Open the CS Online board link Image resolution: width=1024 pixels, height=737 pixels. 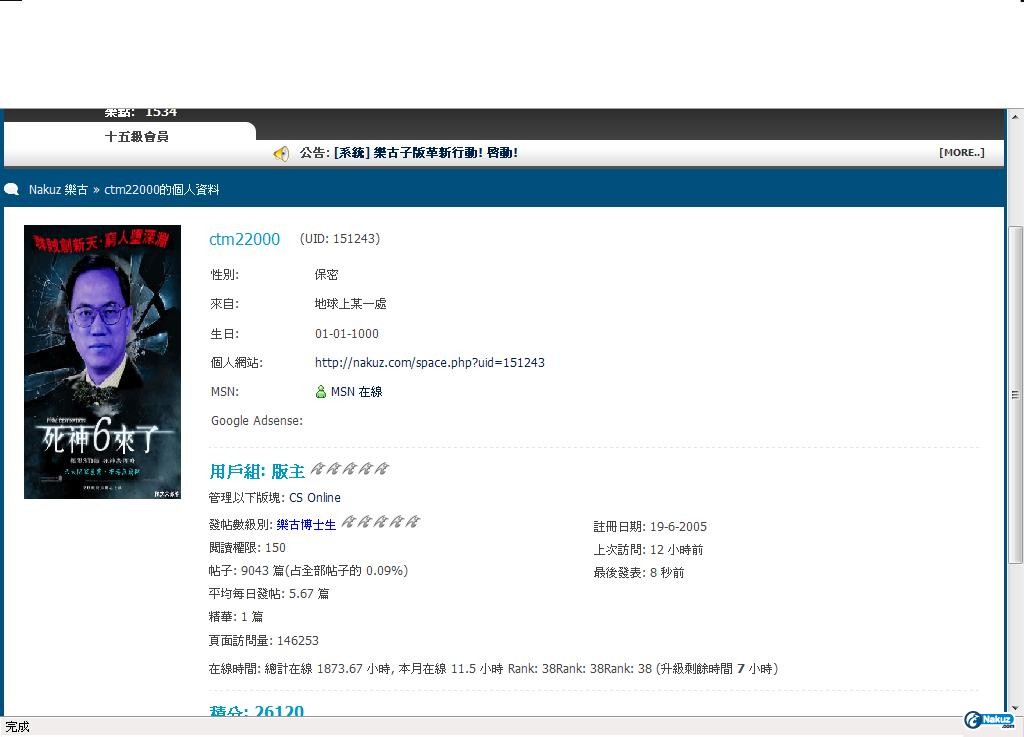click(x=315, y=498)
